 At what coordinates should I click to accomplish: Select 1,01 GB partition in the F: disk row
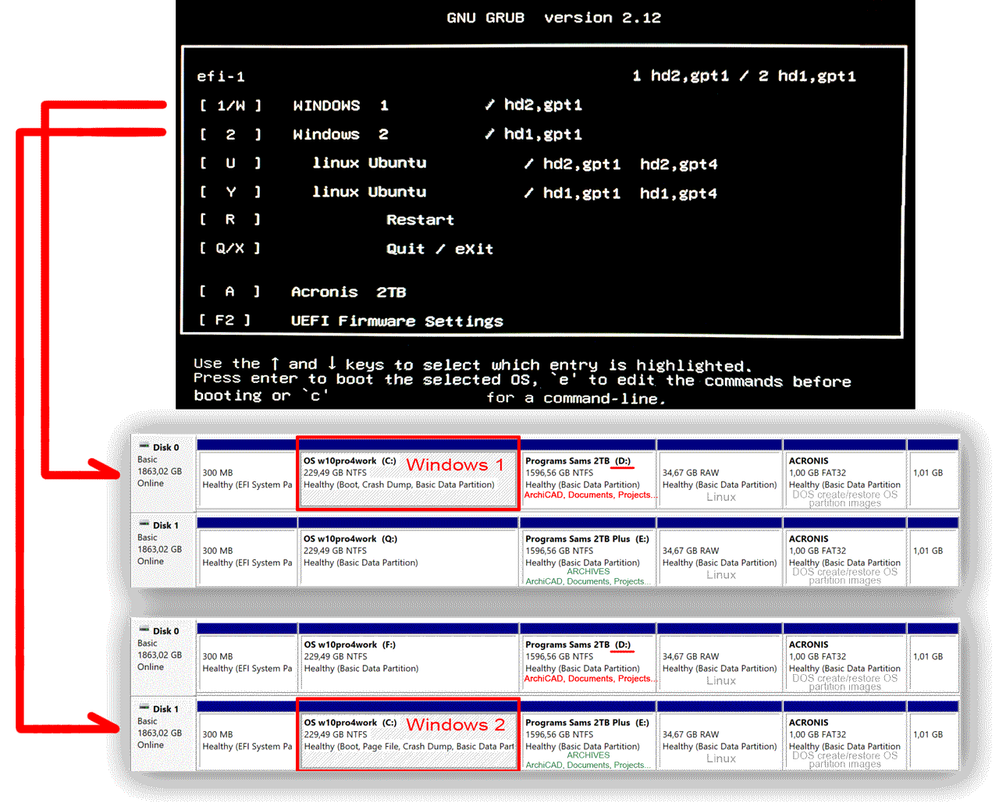click(933, 657)
